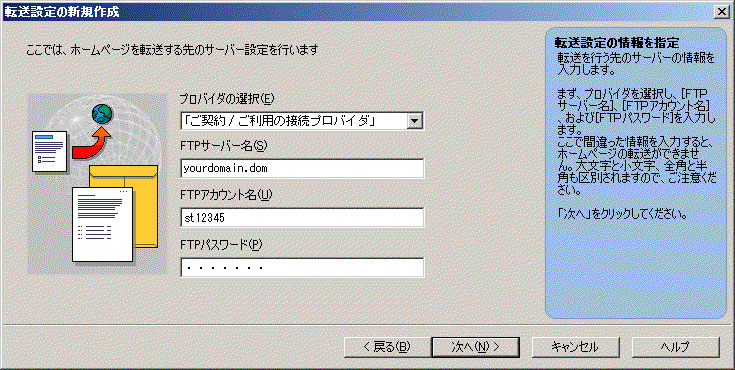This screenshot has height=370, width=735.
Task: Click the globe icon in the illustration
Action: click(x=102, y=113)
